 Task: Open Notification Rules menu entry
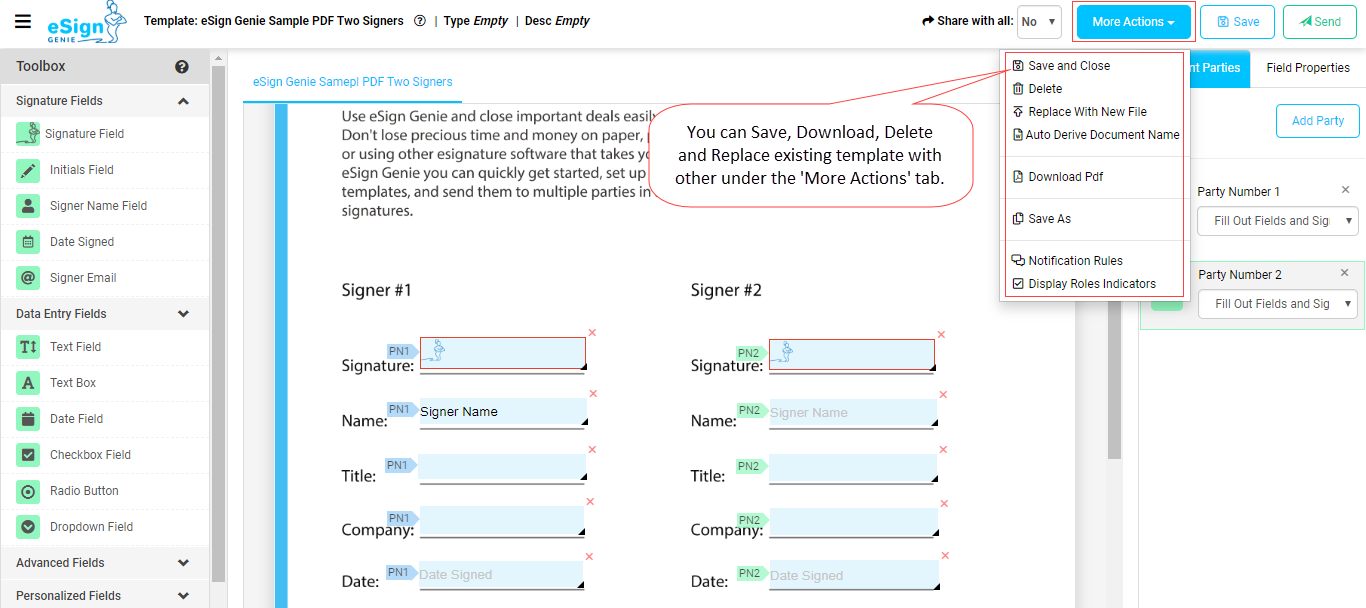tap(1067, 261)
